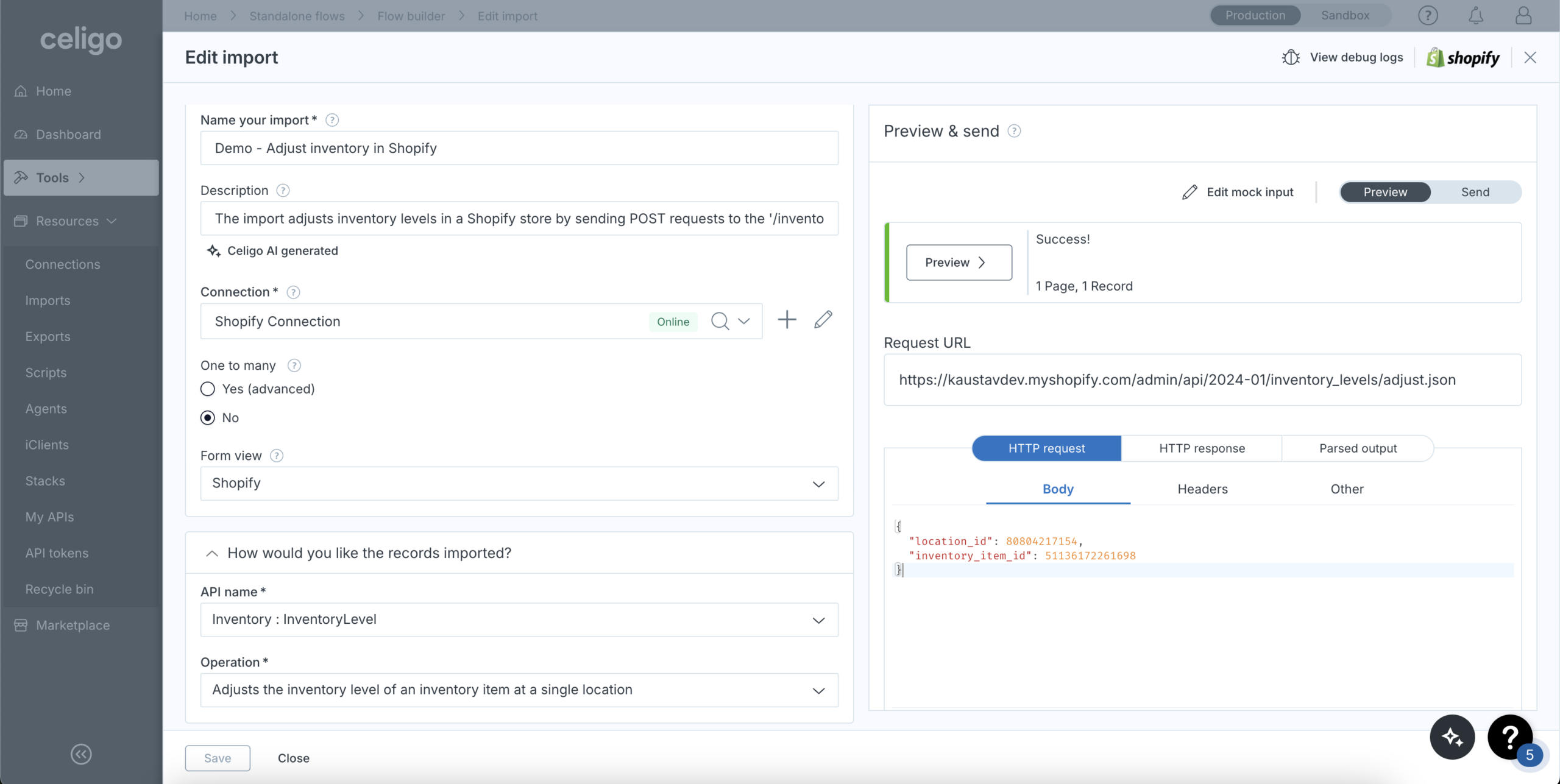The image size is (1560, 784).
Task: Click View debug logs link
Action: (1356, 57)
